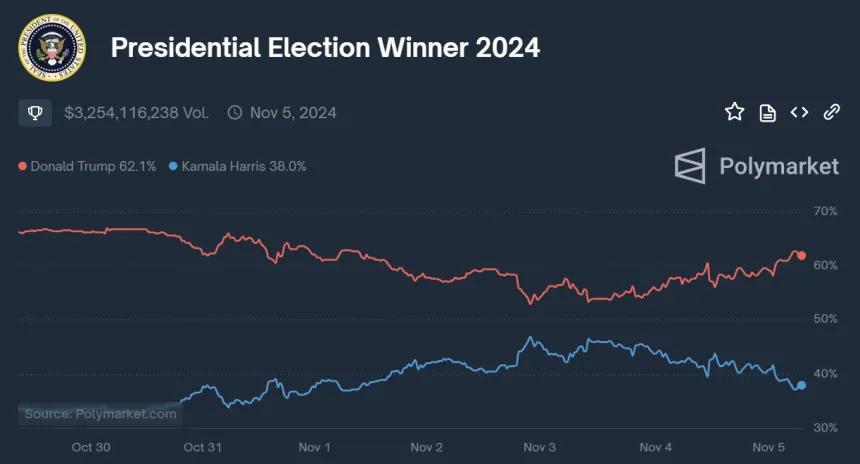
Task: Click the blue Harris line endpoint dot
Action: (801, 386)
